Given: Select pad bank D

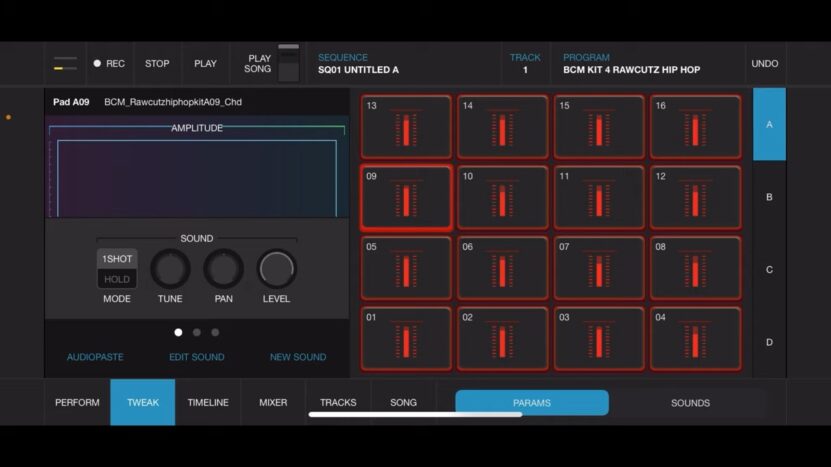Looking at the screenshot, I should click(x=769, y=342).
